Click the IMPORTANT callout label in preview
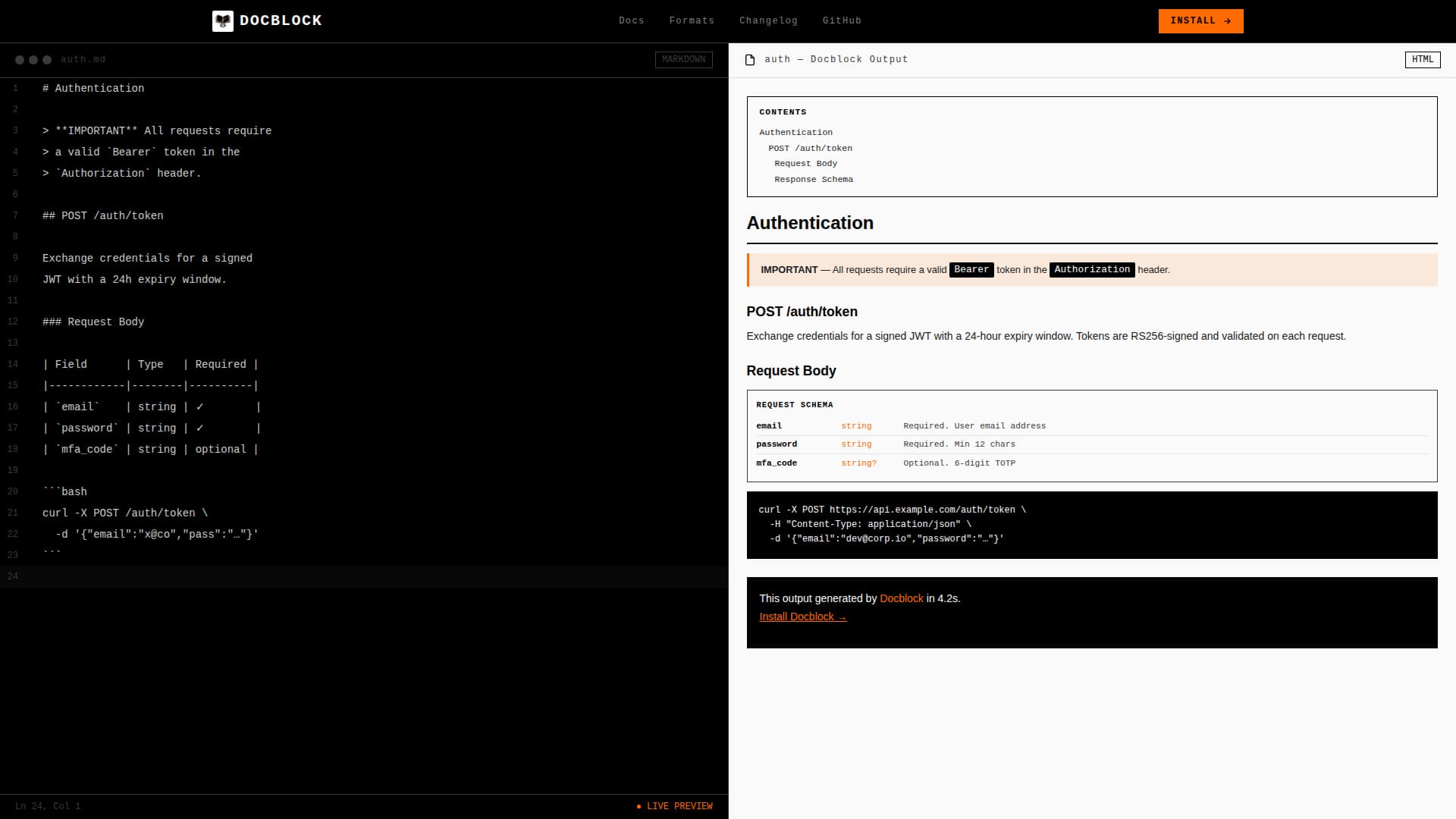Image resolution: width=1456 pixels, height=819 pixels. [x=789, y=270]
